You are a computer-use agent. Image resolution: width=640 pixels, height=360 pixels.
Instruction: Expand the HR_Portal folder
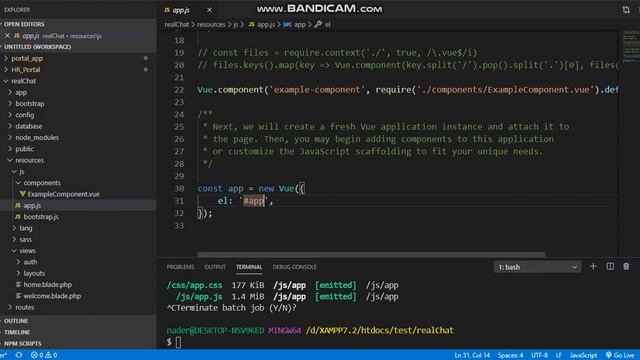25,70
